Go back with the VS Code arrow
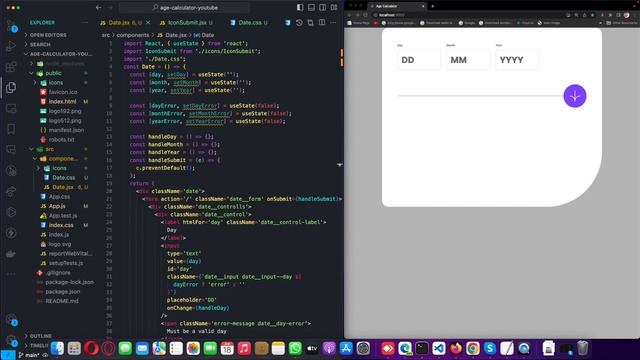 [x=98, y=7]
